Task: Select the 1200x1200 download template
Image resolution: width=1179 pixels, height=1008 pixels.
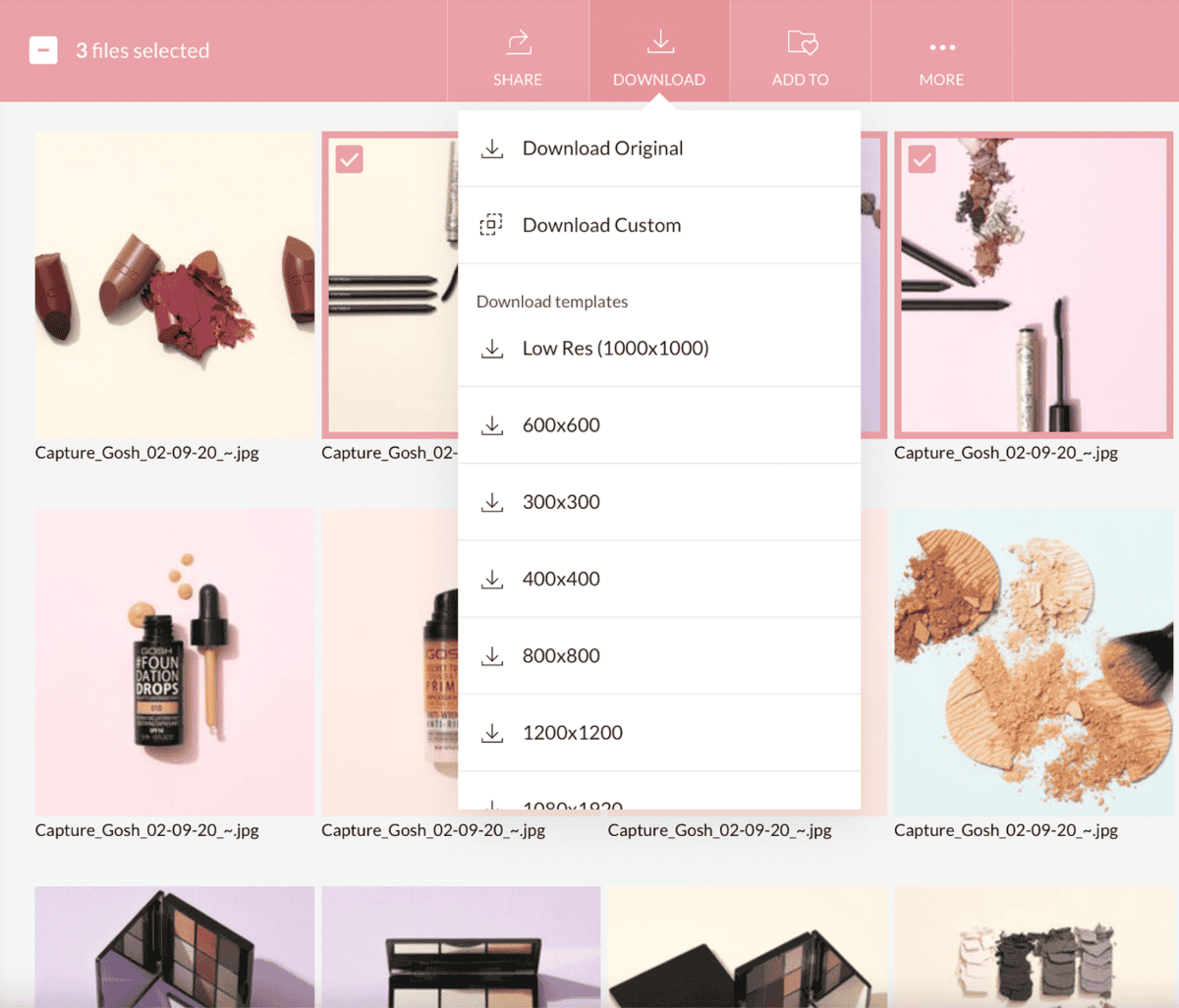Action: 659,733
